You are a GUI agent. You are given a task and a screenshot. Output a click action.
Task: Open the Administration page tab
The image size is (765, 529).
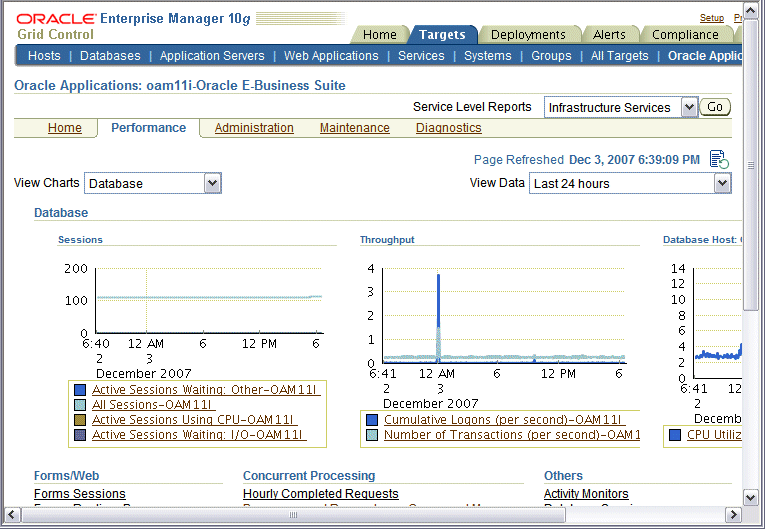254,128
